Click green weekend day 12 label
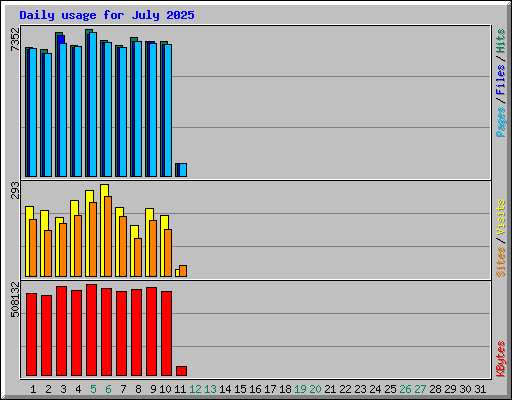The height and width of the screenshot is (400, 512). pyautogui.click(x=195, y=389)
